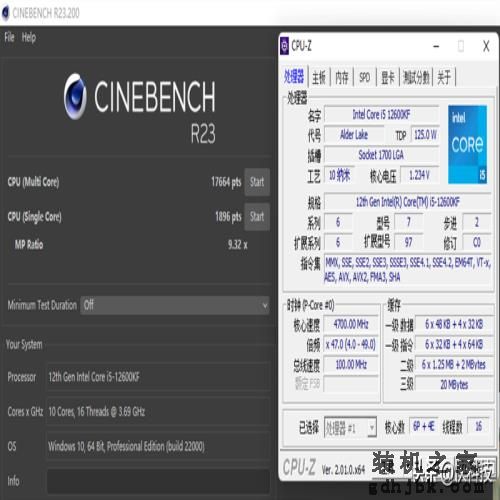Click processor text 12th Gen Intel Core i5-12600KF

coord(94,377)
